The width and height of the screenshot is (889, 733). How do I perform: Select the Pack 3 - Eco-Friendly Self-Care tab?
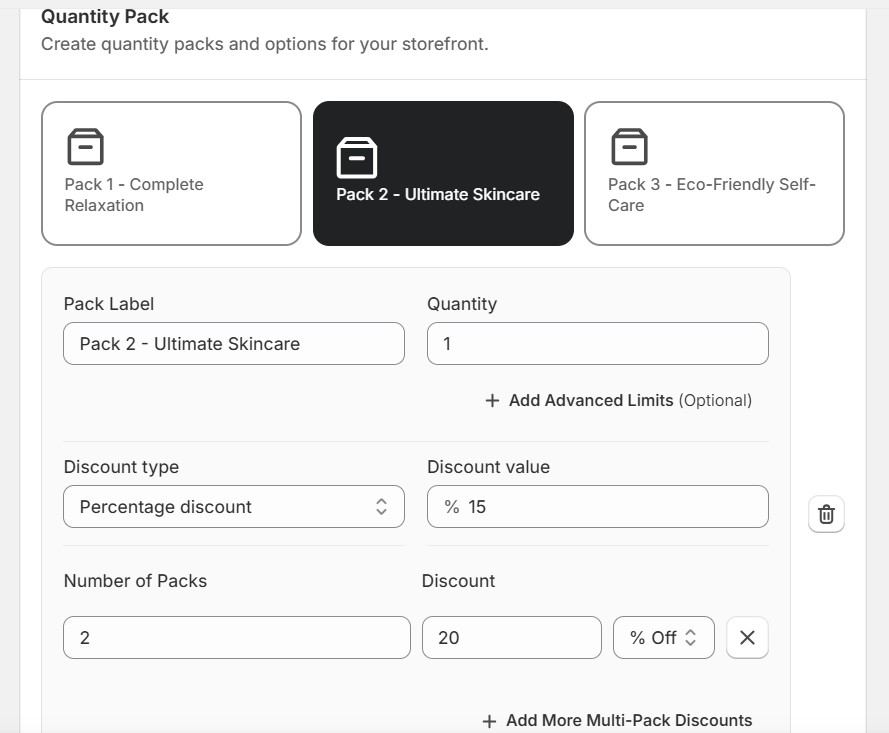pyautogui.click(x=714, y=173)
